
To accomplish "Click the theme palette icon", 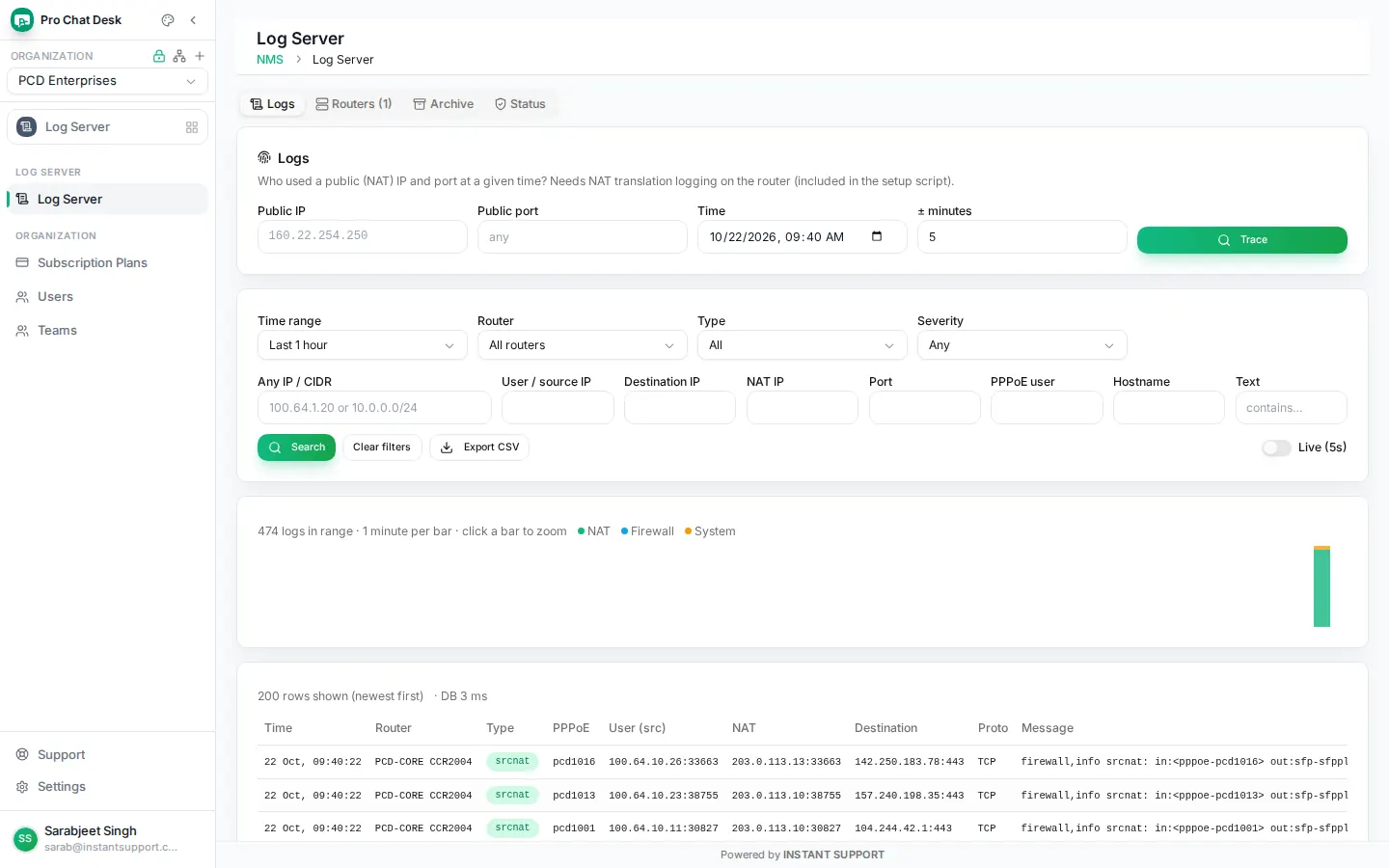I will point(168,20).
